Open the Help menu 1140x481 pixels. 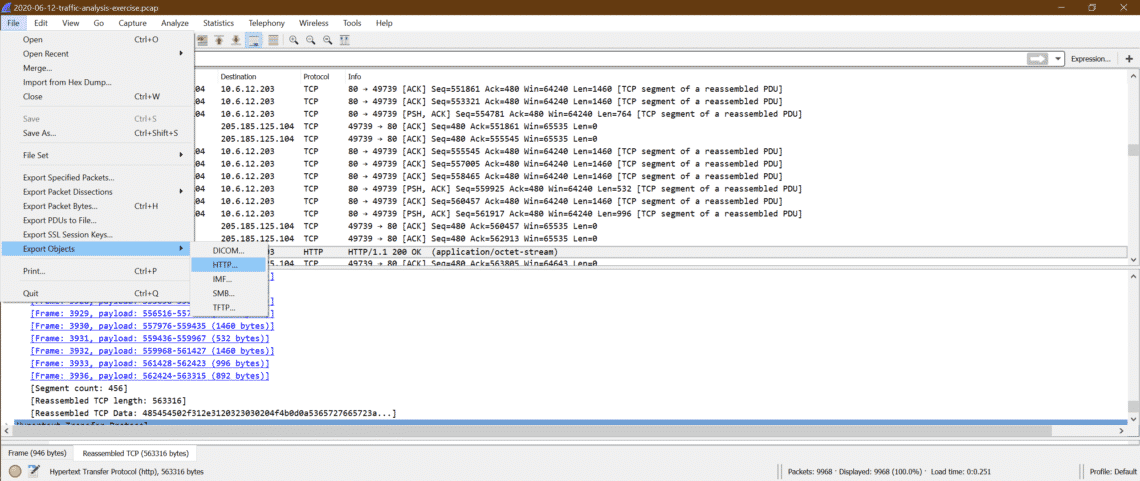(384, 23)
